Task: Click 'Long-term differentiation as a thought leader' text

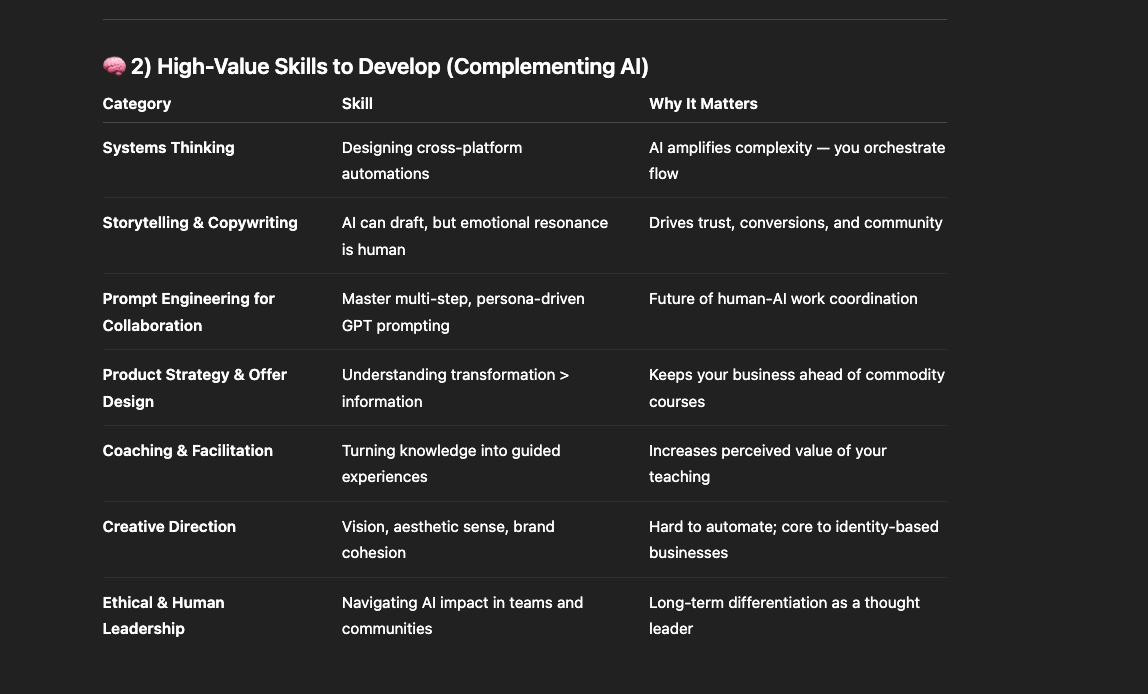Action: click(x=783, y=615)
